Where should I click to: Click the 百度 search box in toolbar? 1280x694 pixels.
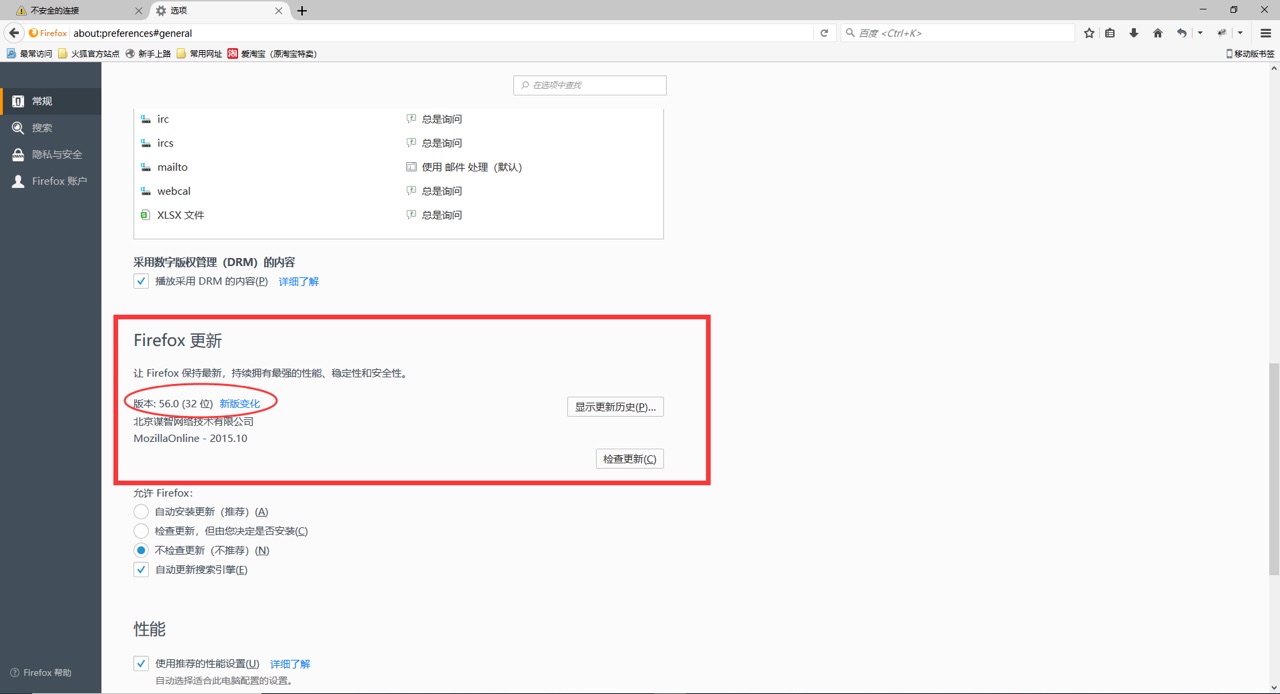957,33
